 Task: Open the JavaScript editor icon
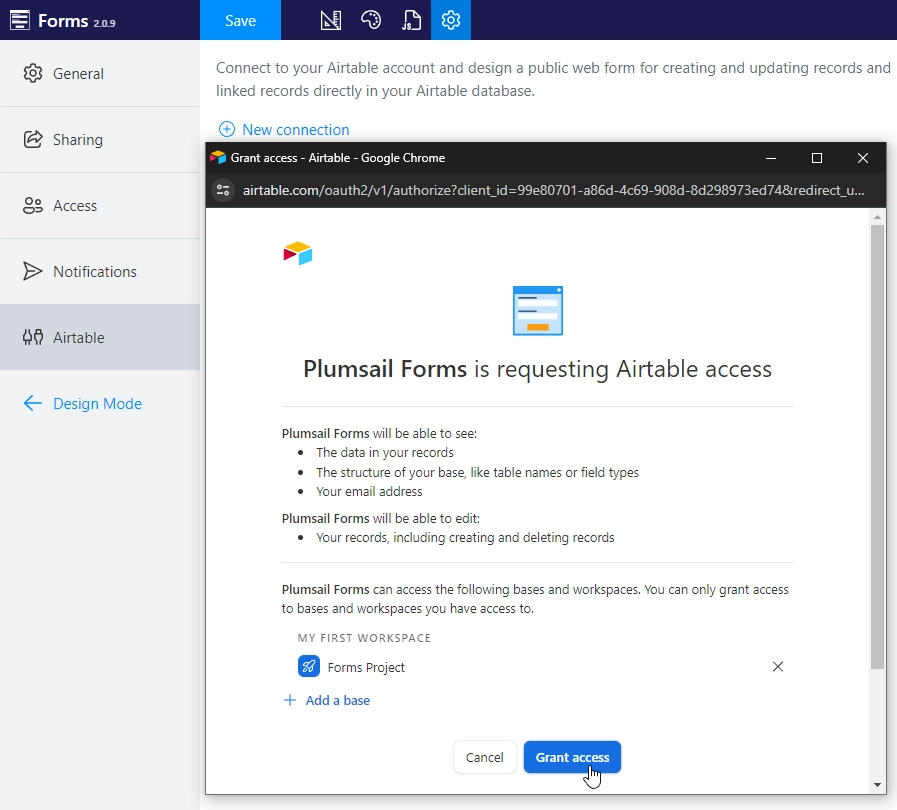411,20
